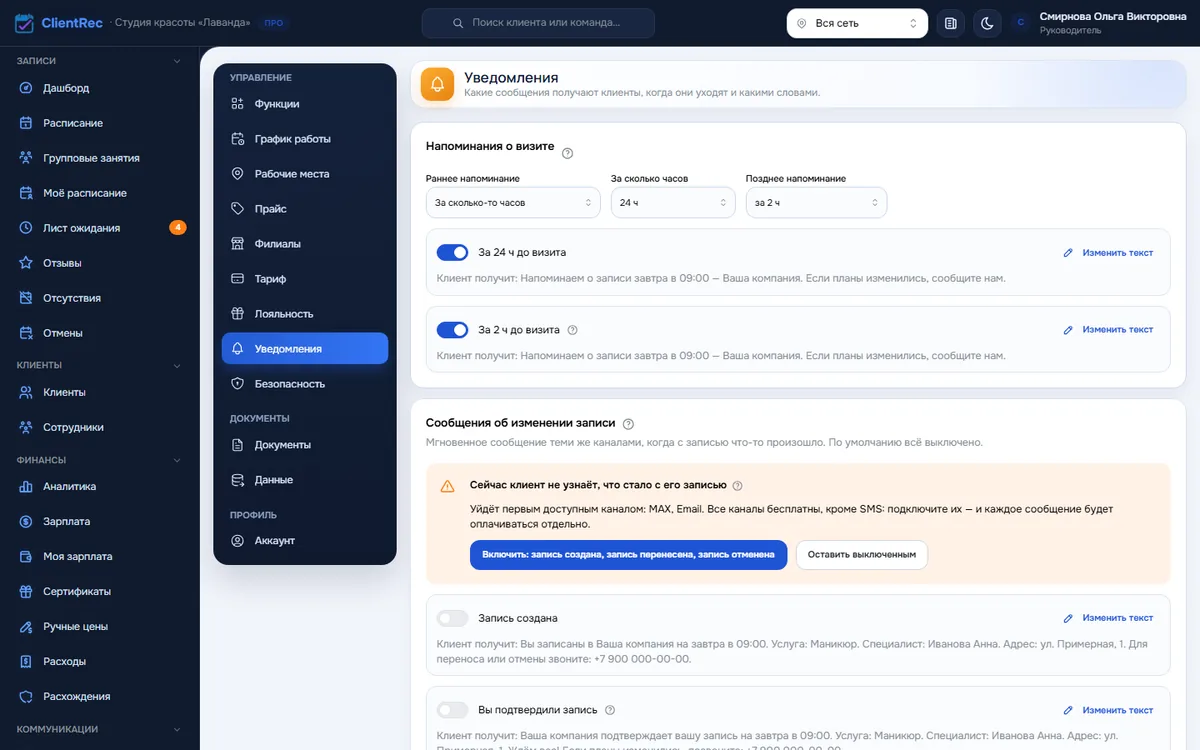Enable the Вы подтвердили запись notification

[453, 710]
